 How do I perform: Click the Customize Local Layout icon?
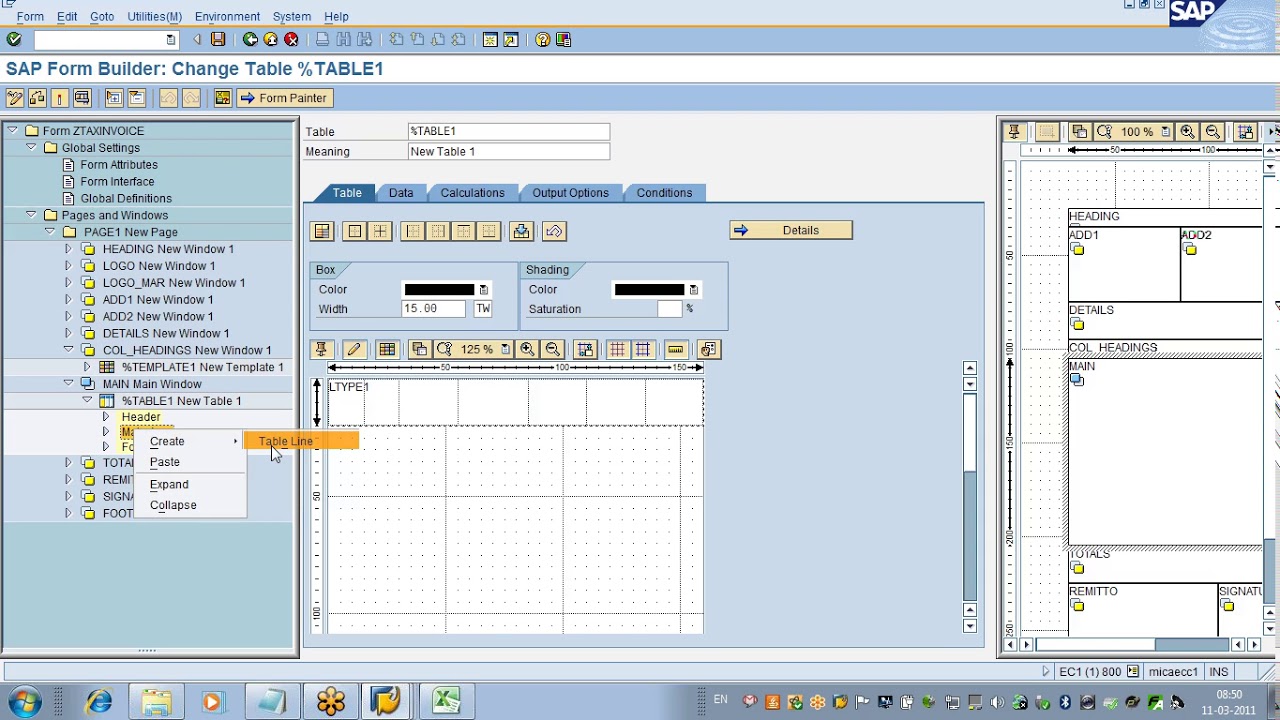point(563,39)
